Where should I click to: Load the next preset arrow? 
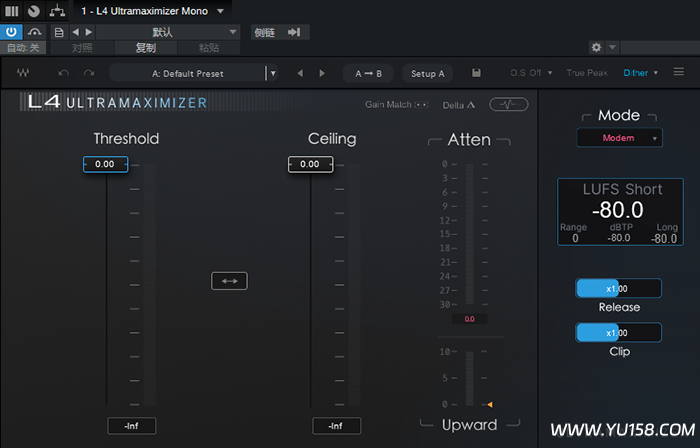322,73
